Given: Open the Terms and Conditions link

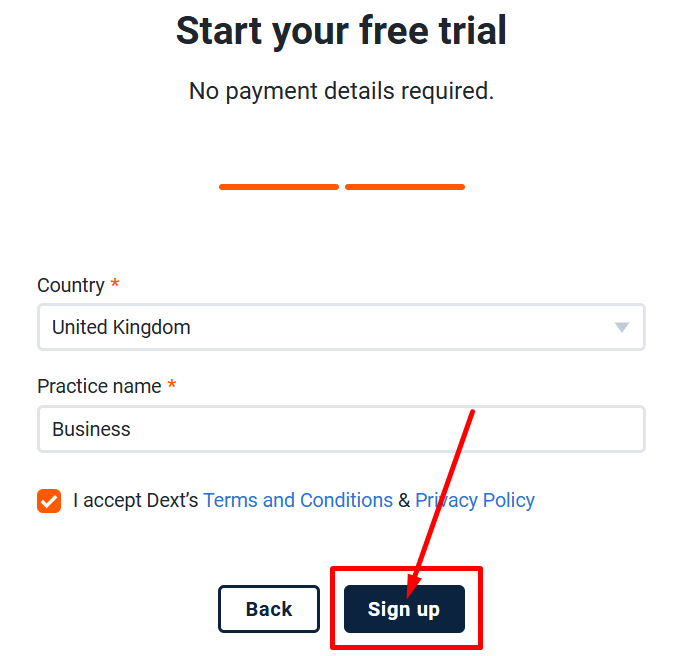Looking at the screenshot, I should coord(298,500).
